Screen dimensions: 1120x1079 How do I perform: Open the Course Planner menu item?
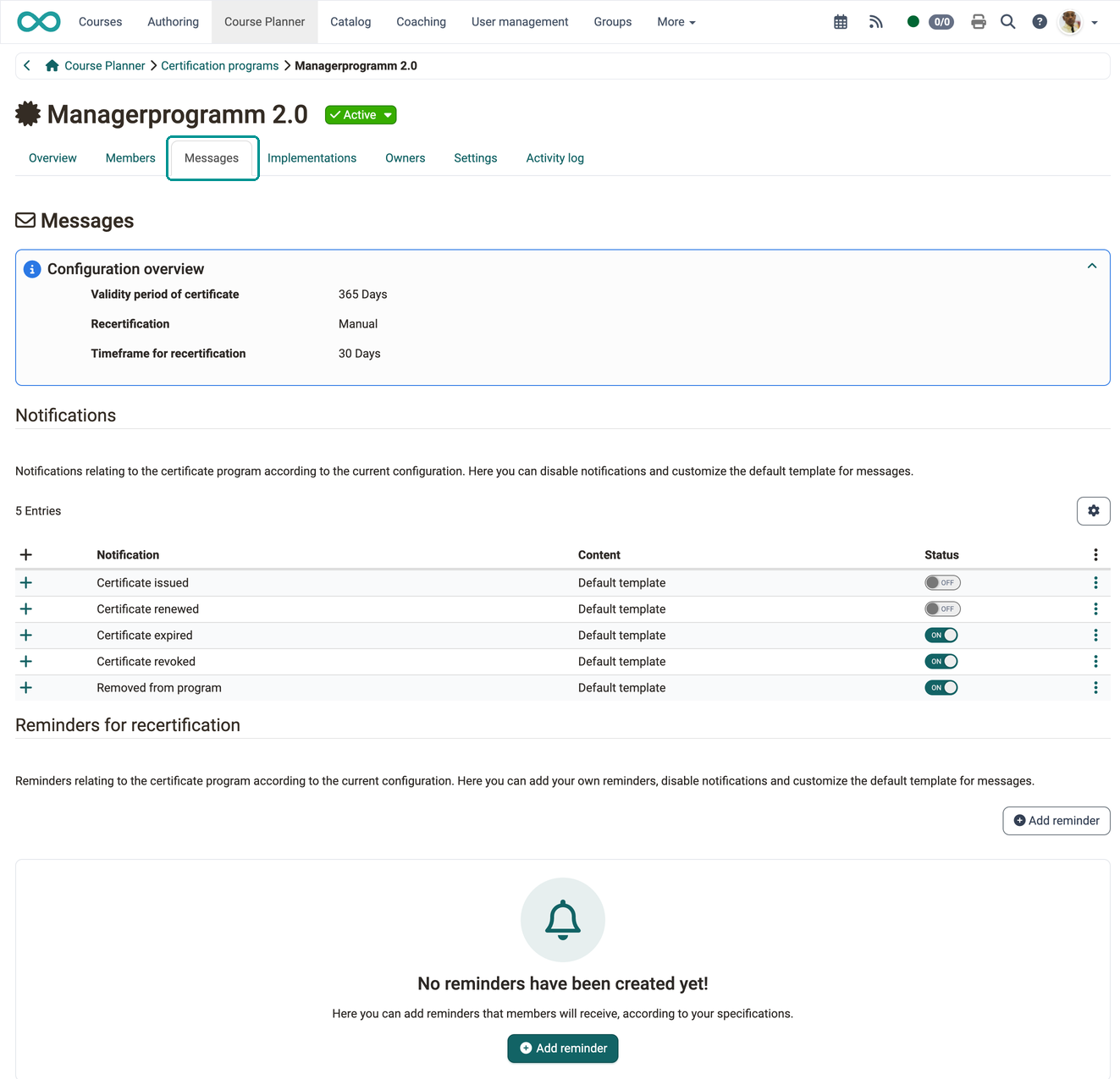[265, 22]
